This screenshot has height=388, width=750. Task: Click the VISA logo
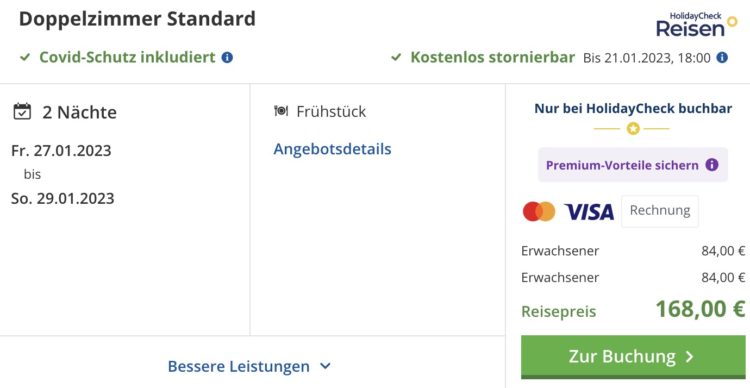[x=589, y=211]
